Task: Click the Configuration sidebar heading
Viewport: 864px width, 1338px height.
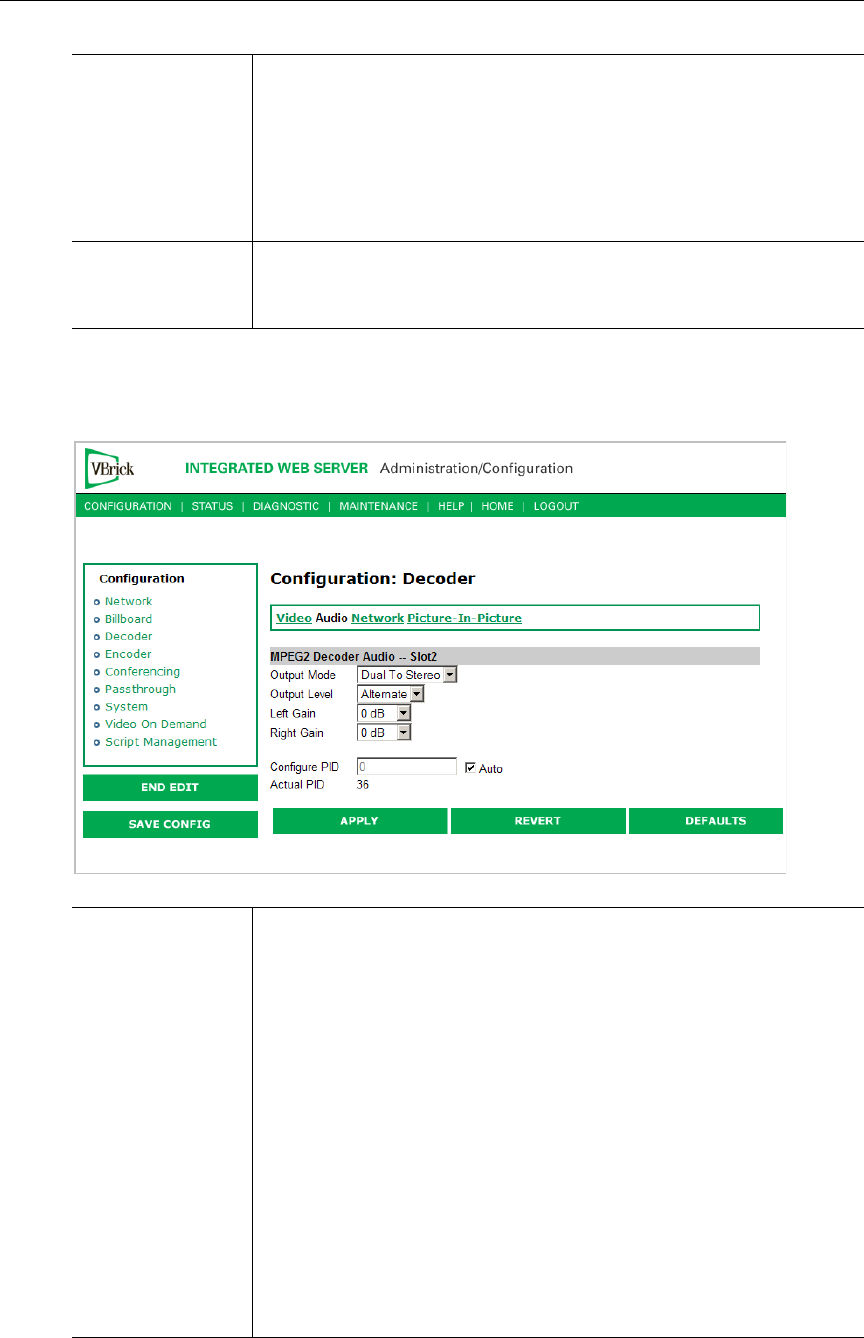Action: [142, 578]
